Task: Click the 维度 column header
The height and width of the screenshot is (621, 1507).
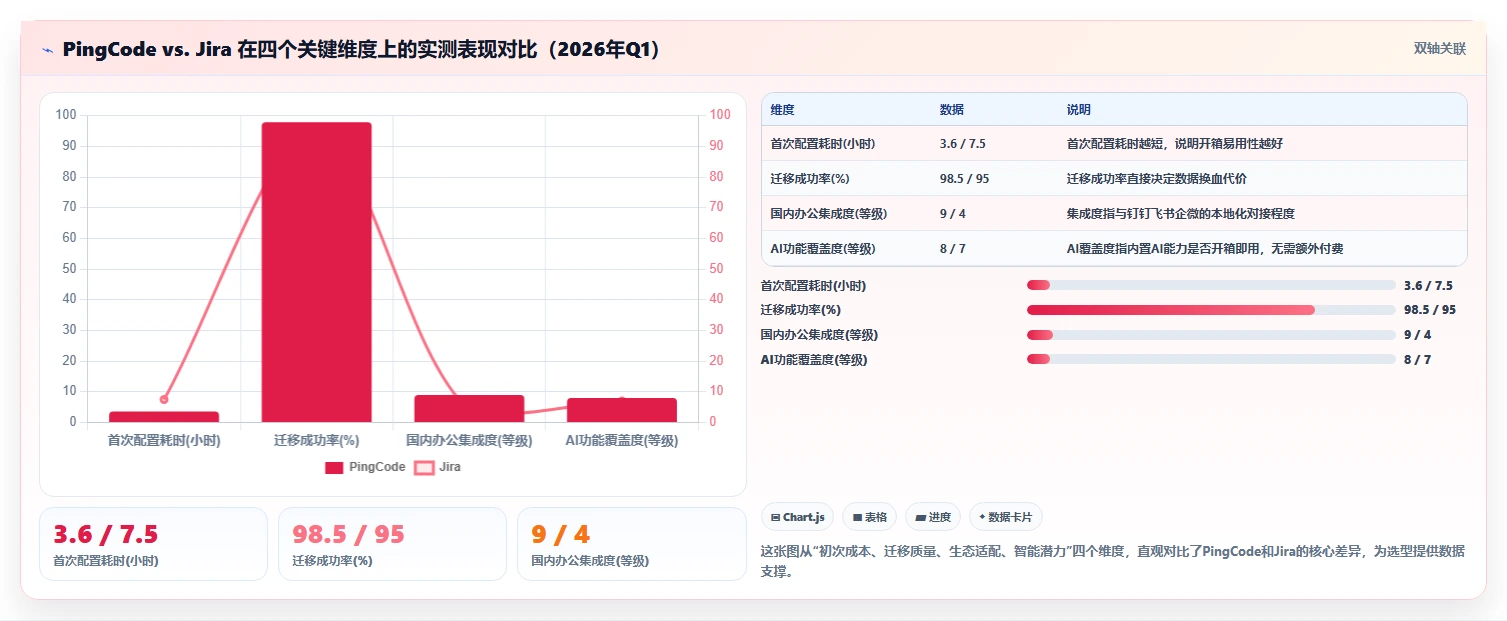Action: (x=783, y=110)
